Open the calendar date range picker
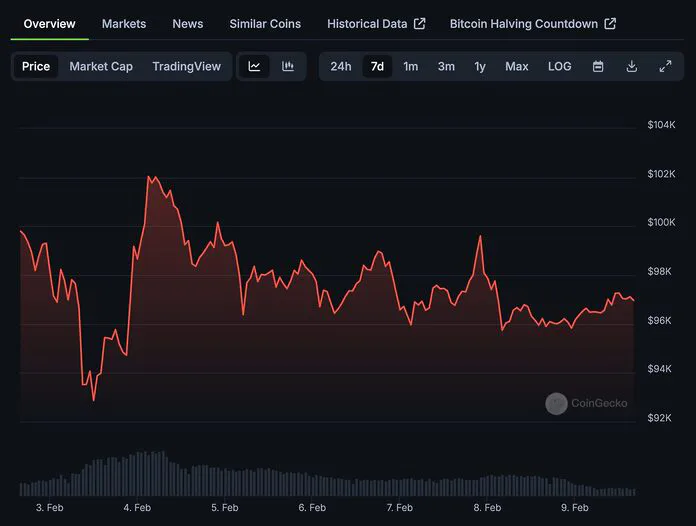 tap(598, 67)
